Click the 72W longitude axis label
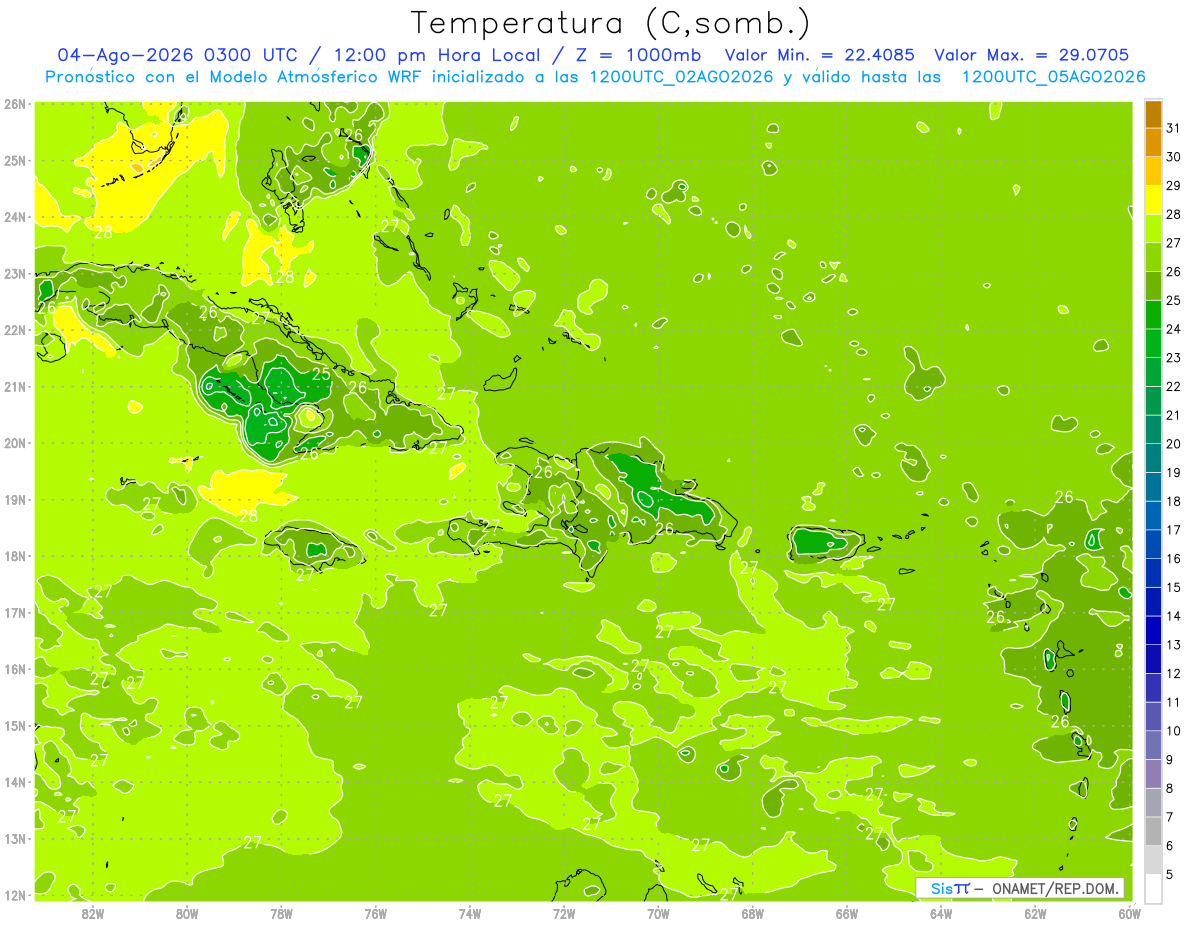 click(564, 913)
